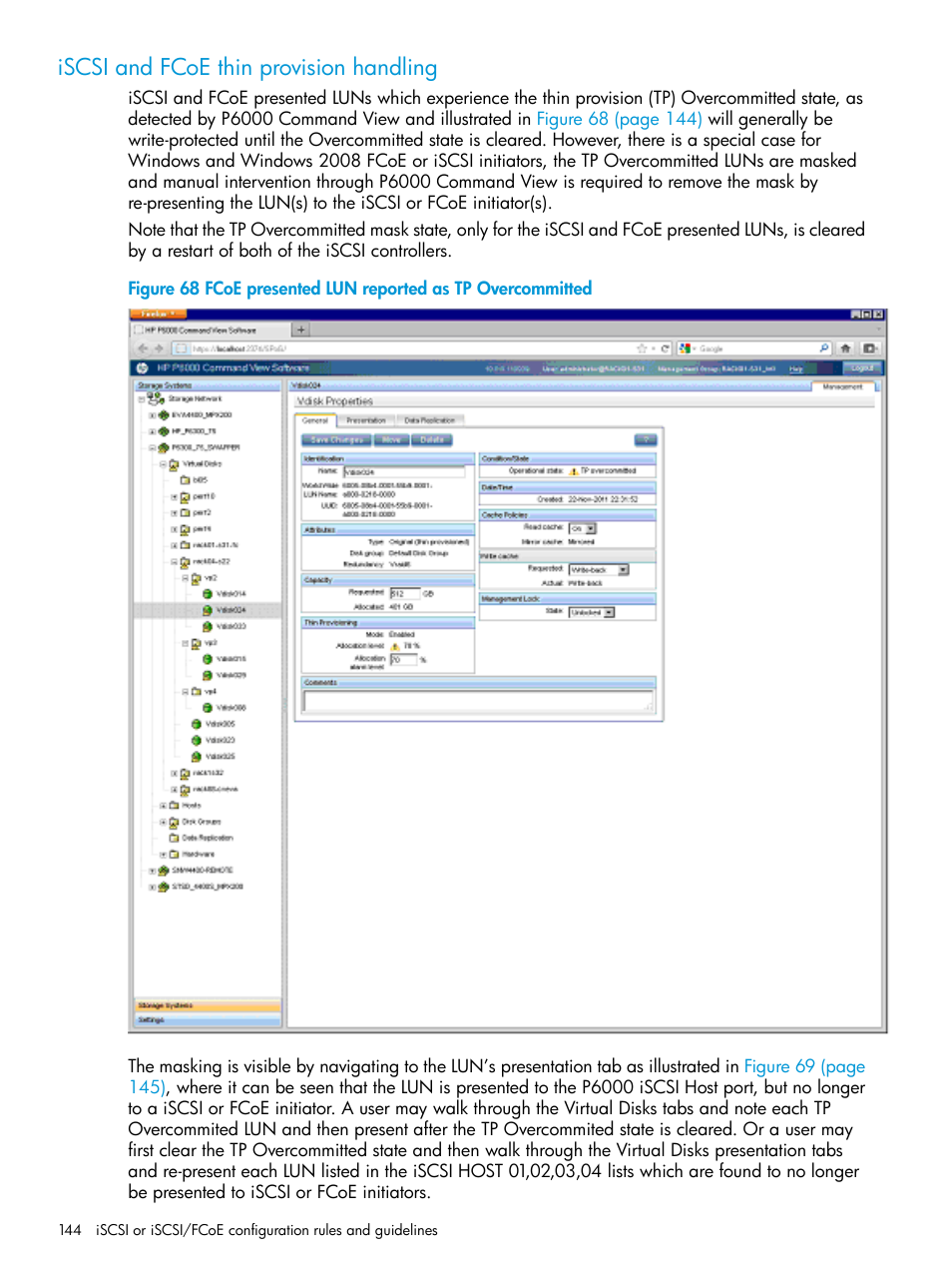952x1269 pixels.
Task: Click Allocation level warning icon
Action: point(395,647)
